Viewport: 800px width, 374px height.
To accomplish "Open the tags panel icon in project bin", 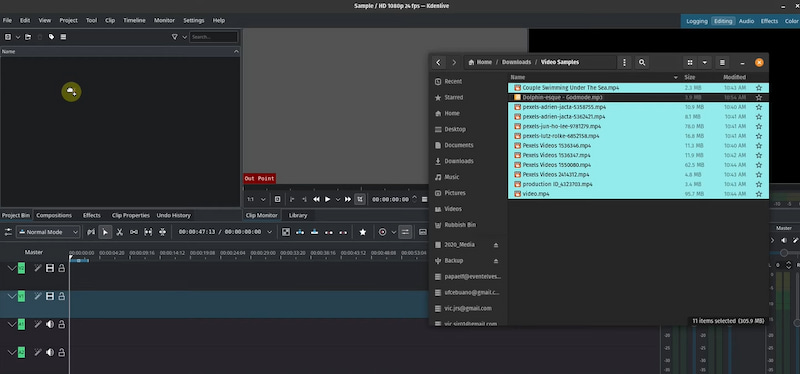I will click(52, 37).
